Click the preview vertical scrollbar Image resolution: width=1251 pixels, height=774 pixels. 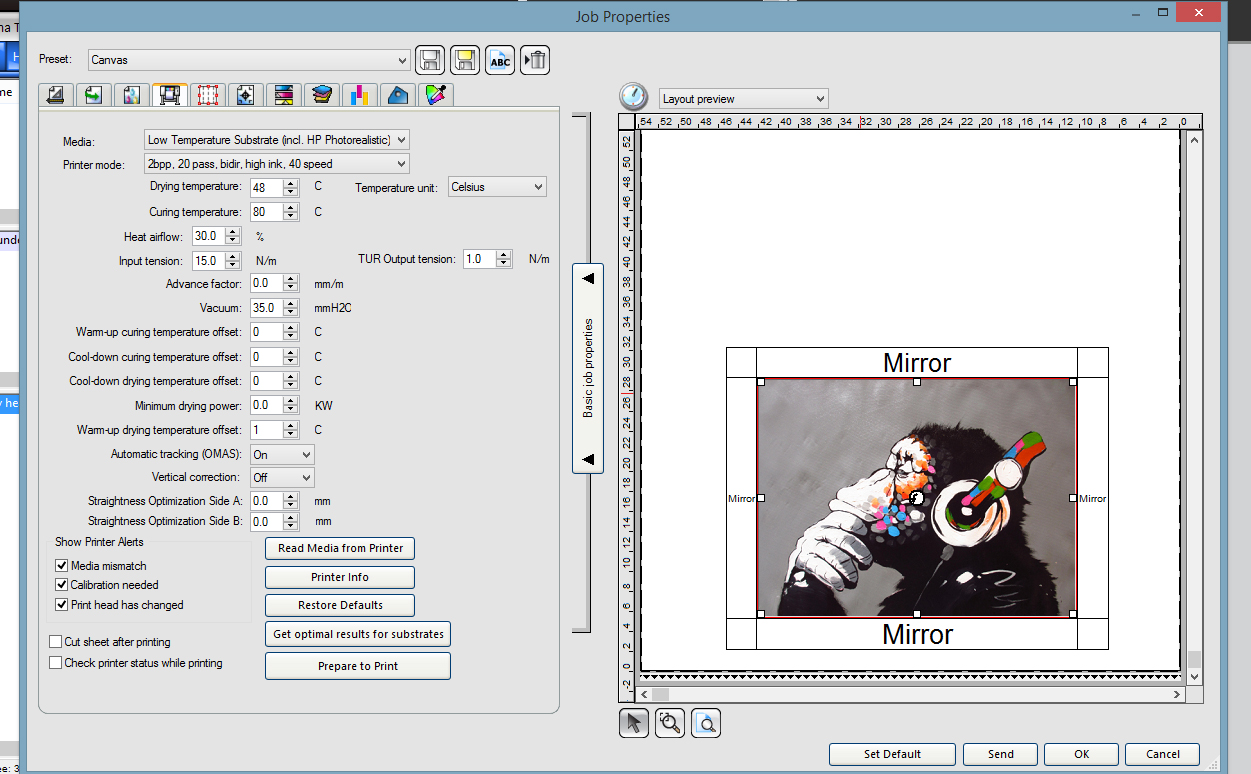1193,408
